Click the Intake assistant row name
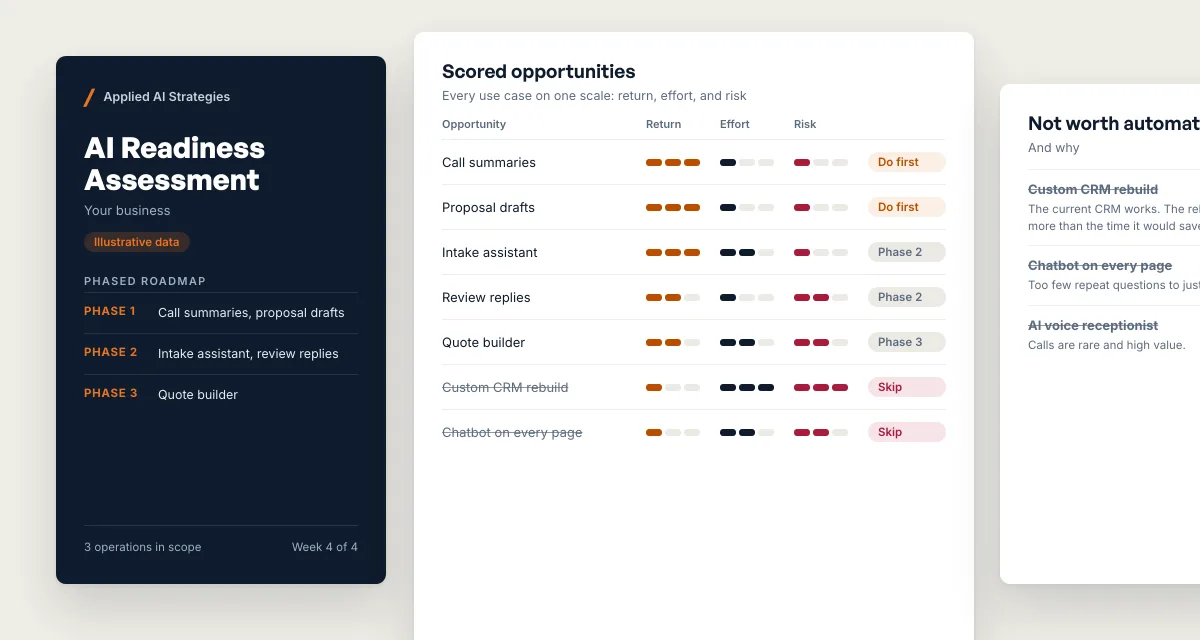This screenshot has height=640, width=1200. point(490,253)
